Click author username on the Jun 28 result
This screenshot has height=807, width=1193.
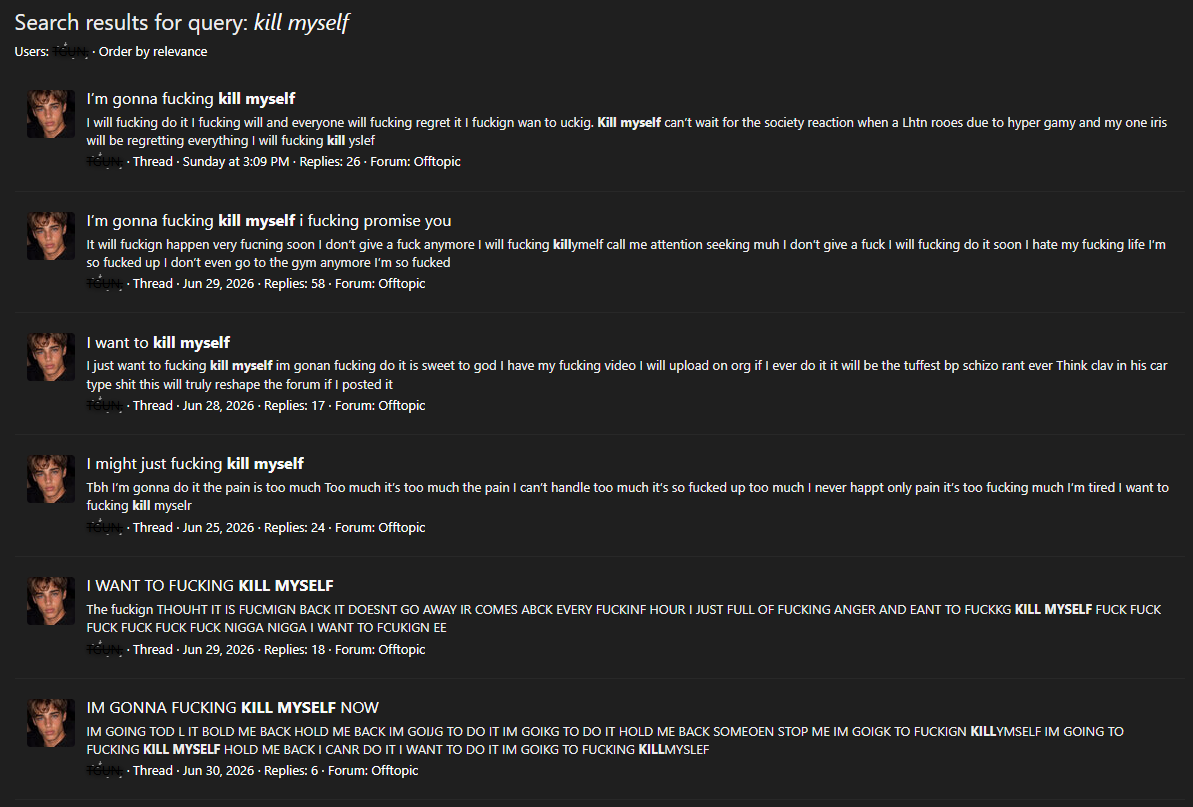(x=104, y=405)
